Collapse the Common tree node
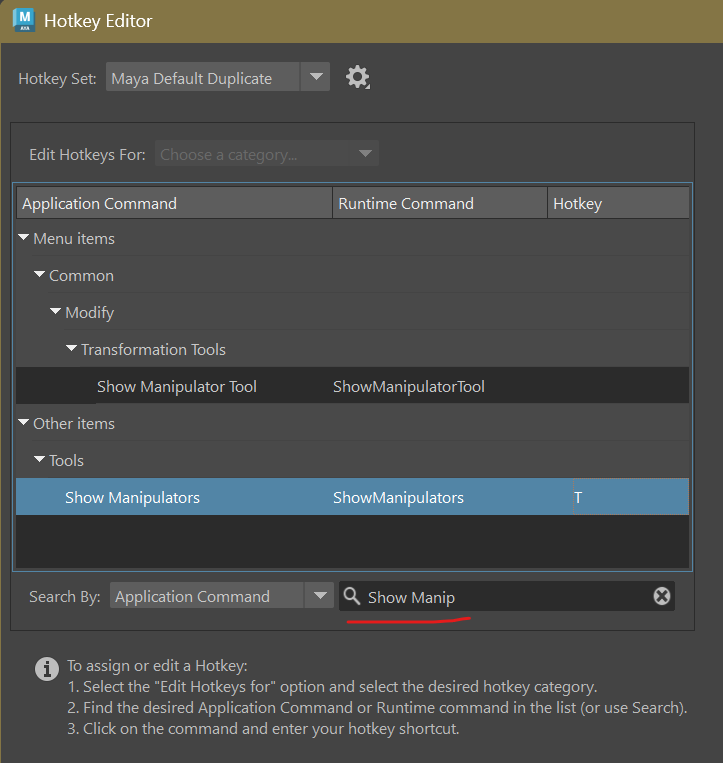 point(39,274)
